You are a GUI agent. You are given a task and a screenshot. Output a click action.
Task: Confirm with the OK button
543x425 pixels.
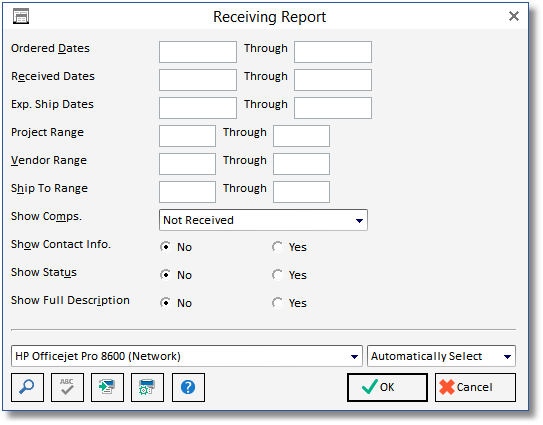click(x=387, y=387)
